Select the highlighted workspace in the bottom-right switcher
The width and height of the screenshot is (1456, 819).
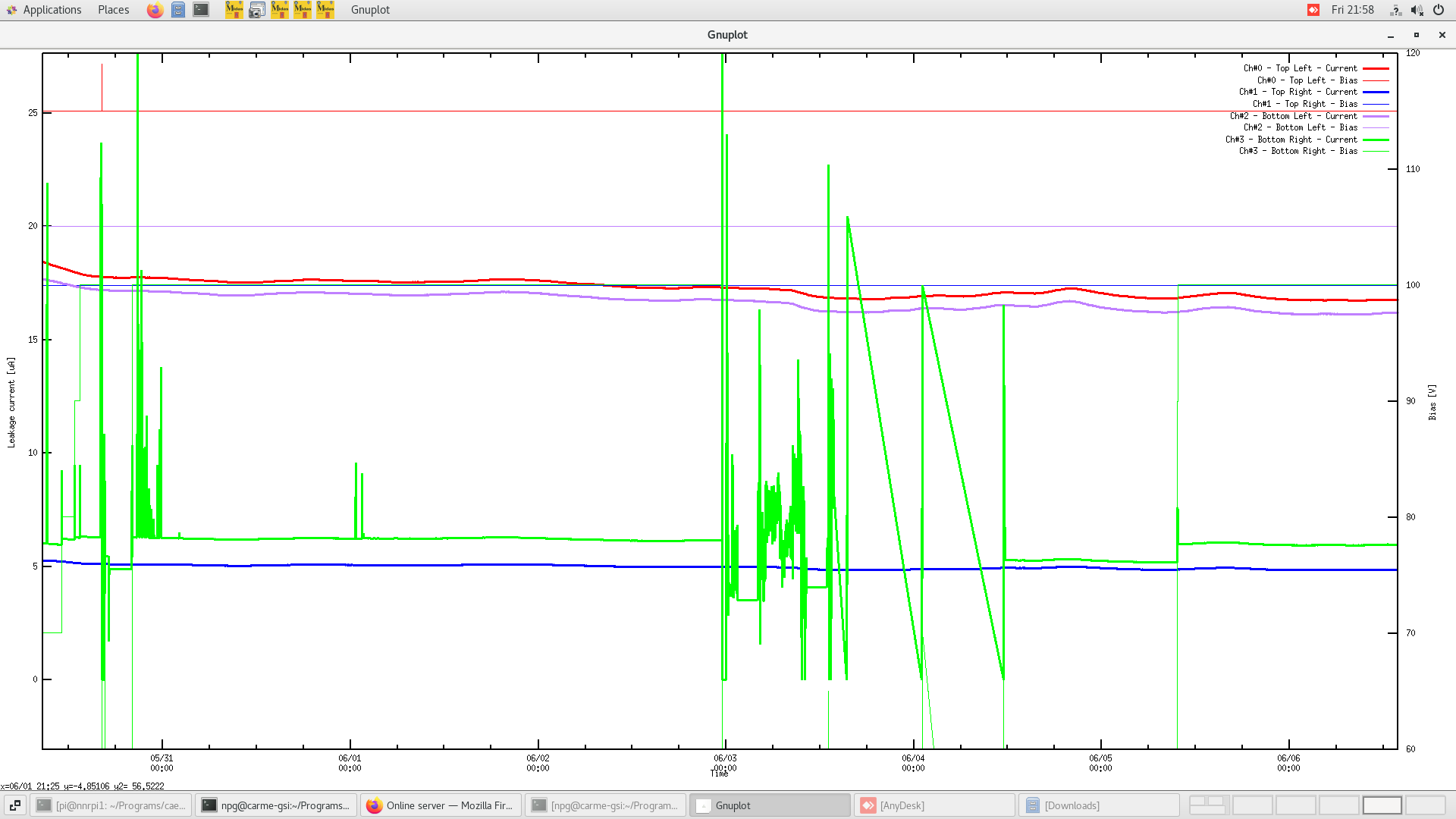[x=1382, y=805]
